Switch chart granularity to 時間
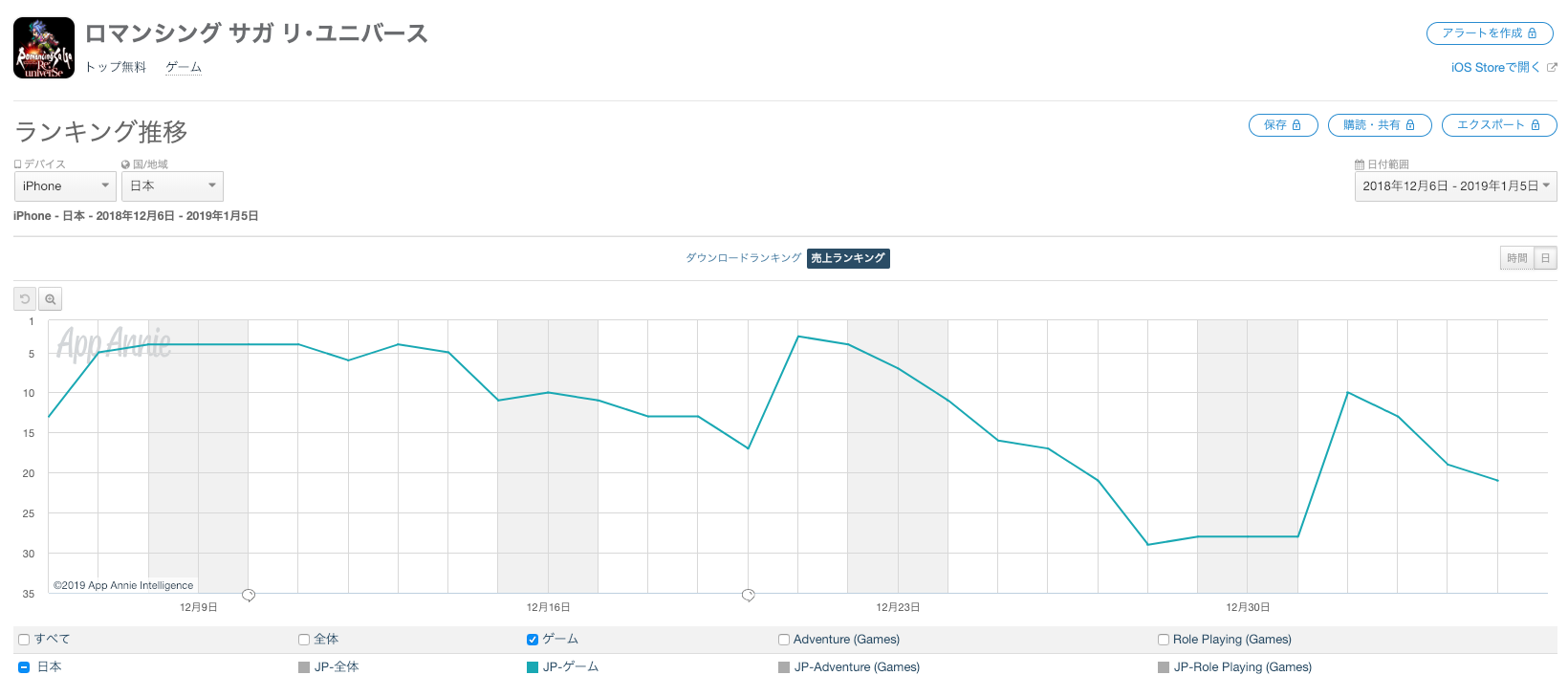1568x697 pixels. (x=1517, y=258)
